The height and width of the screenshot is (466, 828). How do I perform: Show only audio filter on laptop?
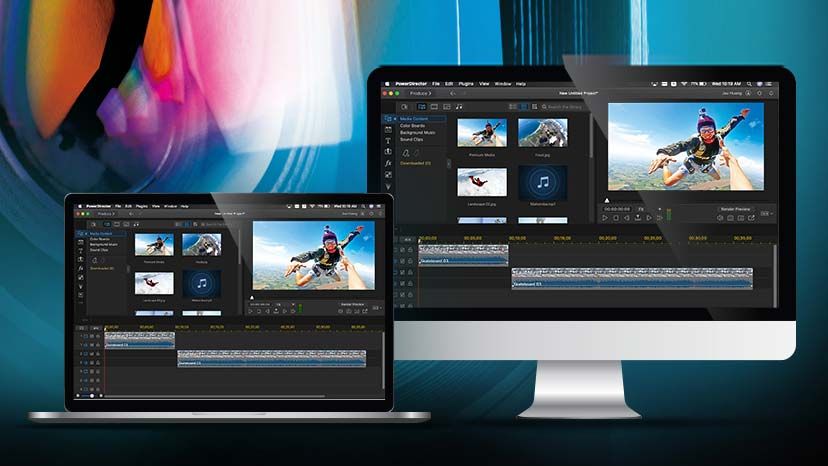[x=136, y=225]
